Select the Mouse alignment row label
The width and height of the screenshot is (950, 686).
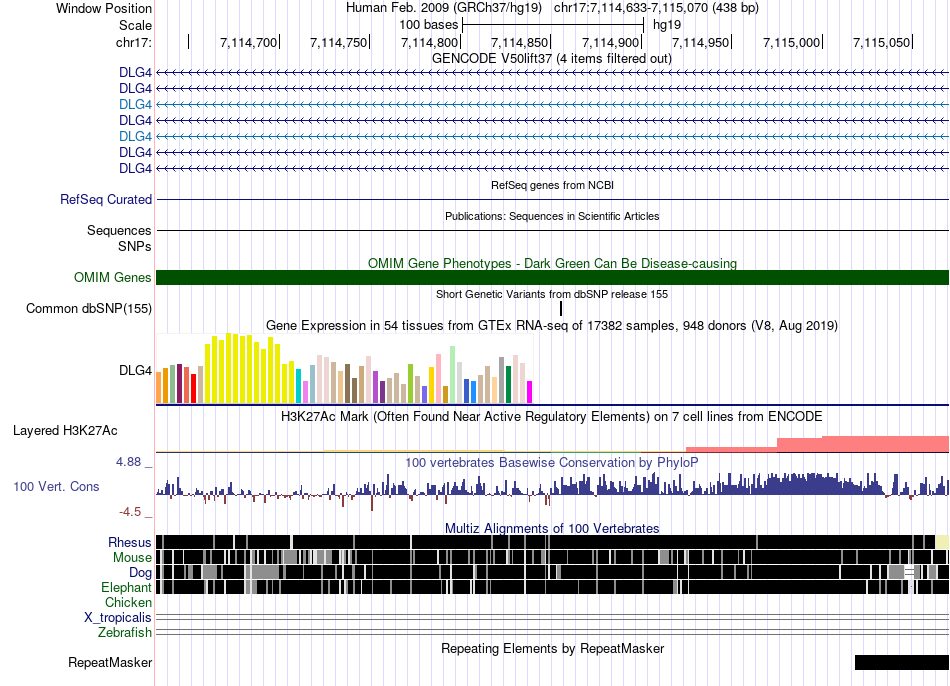click(x=132, y=558)
